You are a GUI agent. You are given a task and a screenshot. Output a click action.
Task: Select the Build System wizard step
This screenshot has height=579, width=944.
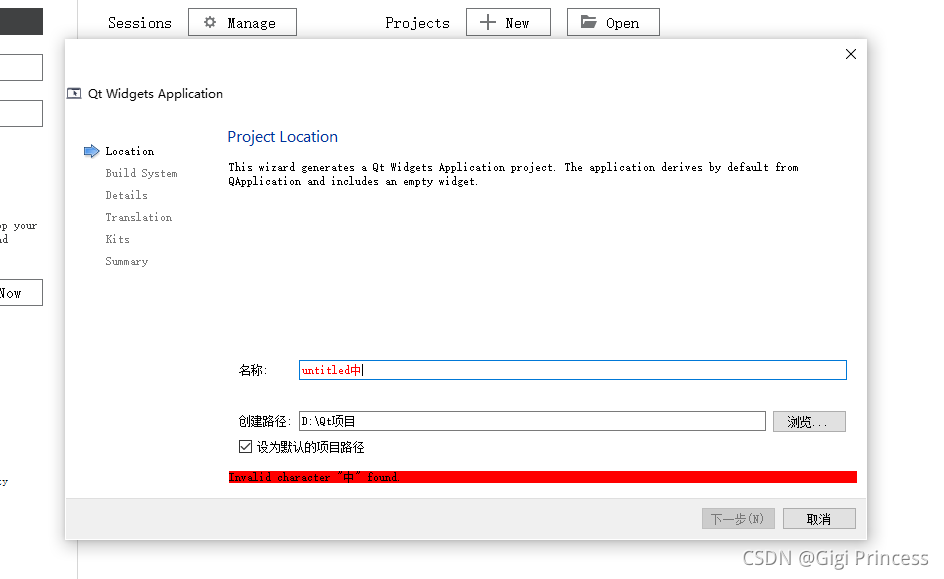click(x=141, y=173)
